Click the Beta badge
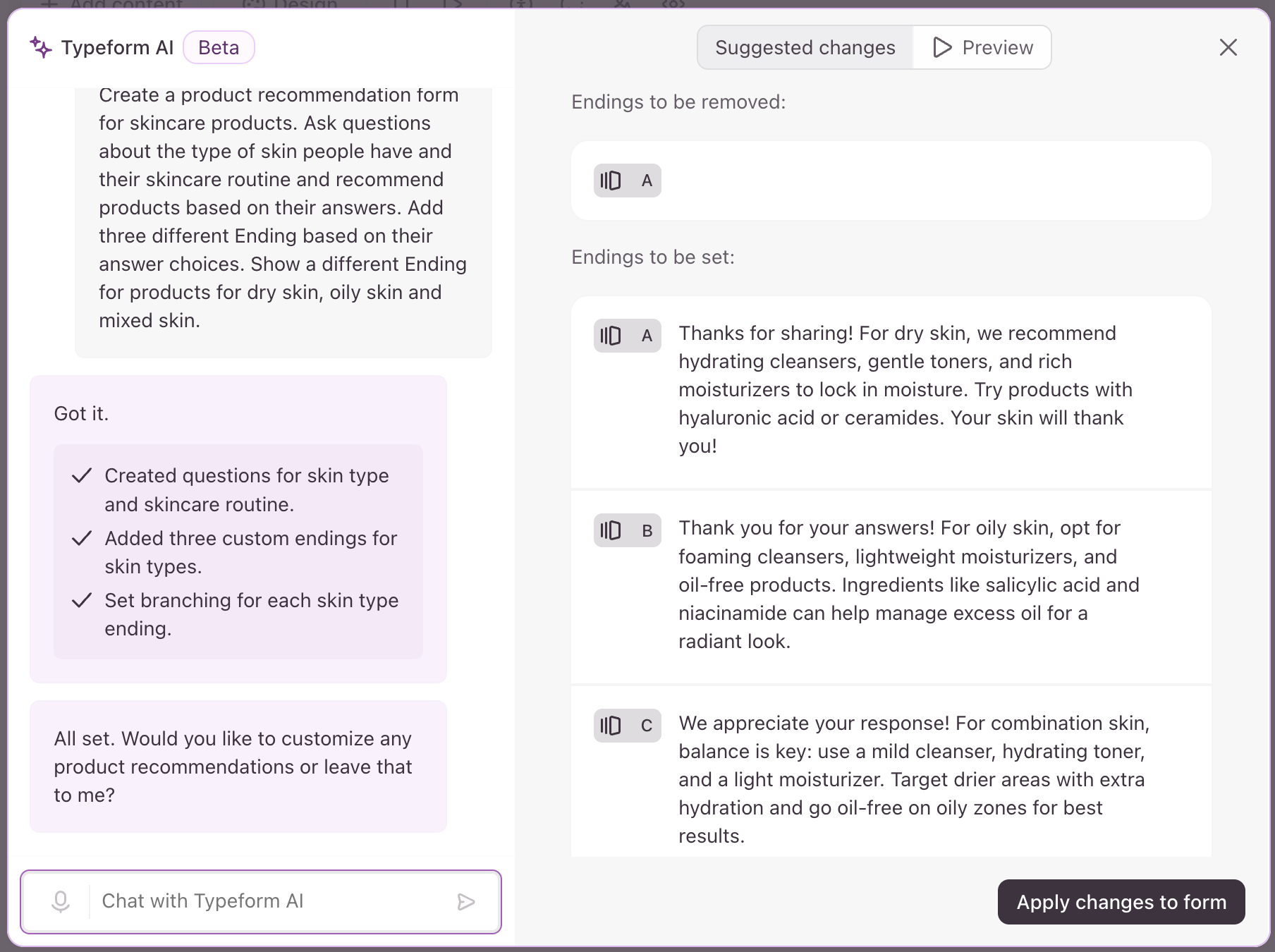 click(x=219, y=47)
